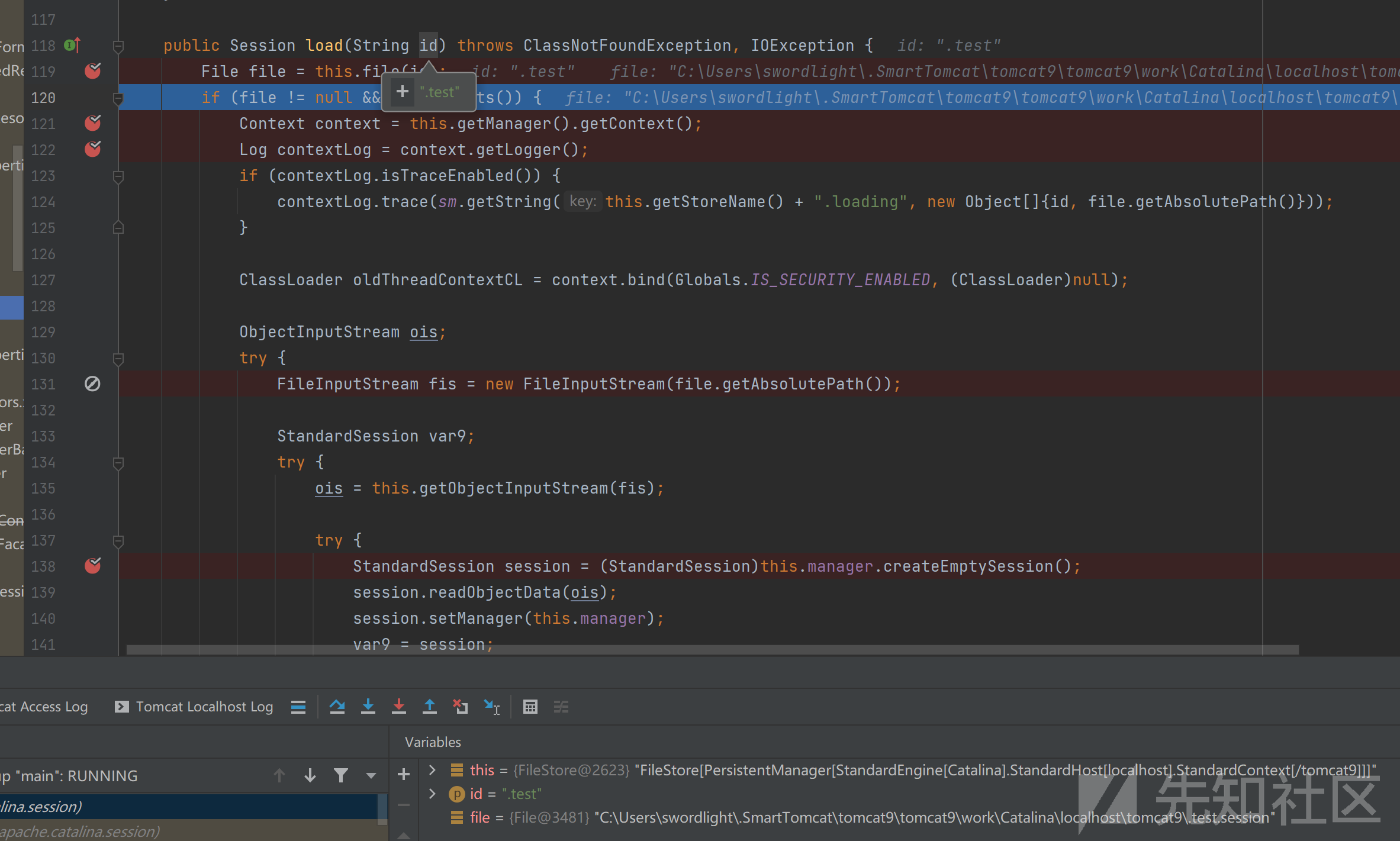Click the horizontal editor scrollbar
This screenshot has width=1400, height=841.
pos(712,649)
